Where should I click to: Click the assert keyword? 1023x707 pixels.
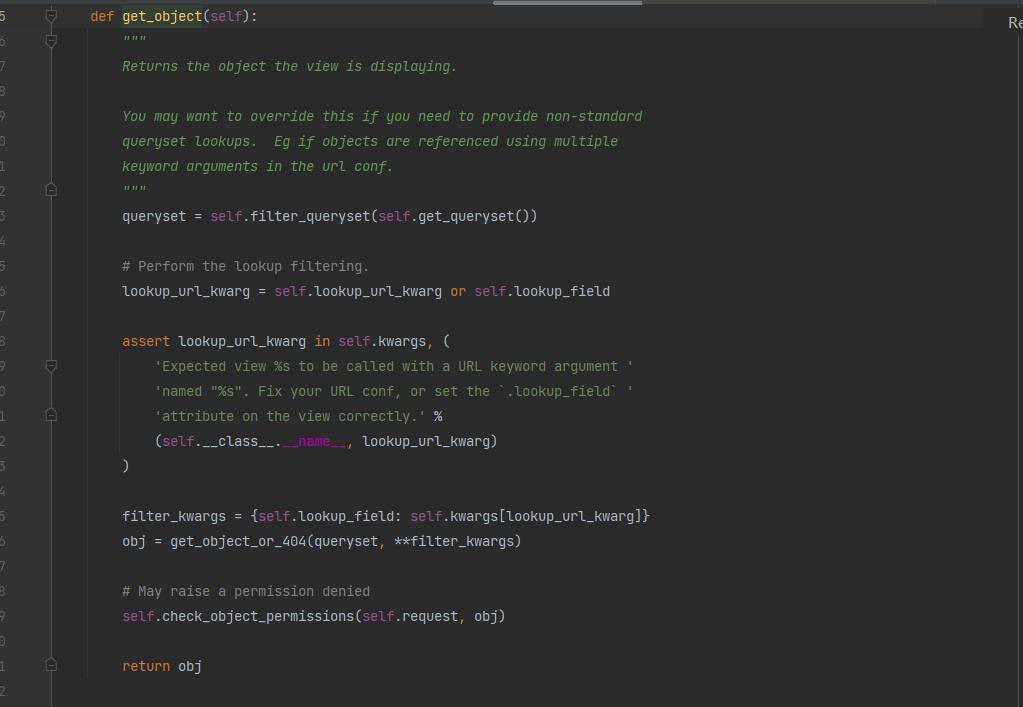click(x=145, y=342)
